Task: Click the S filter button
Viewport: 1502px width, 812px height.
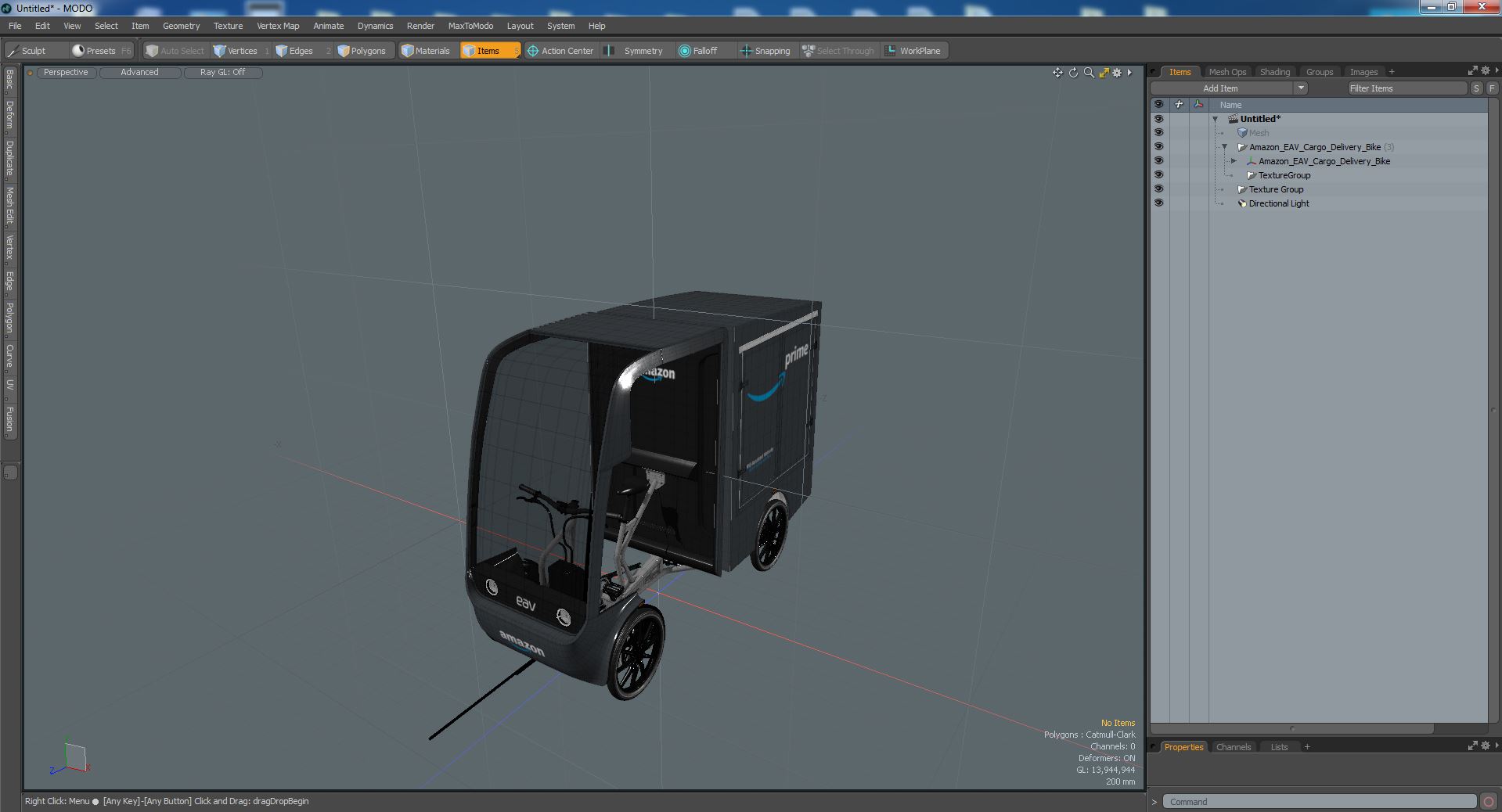Action: coord(1476,88)
